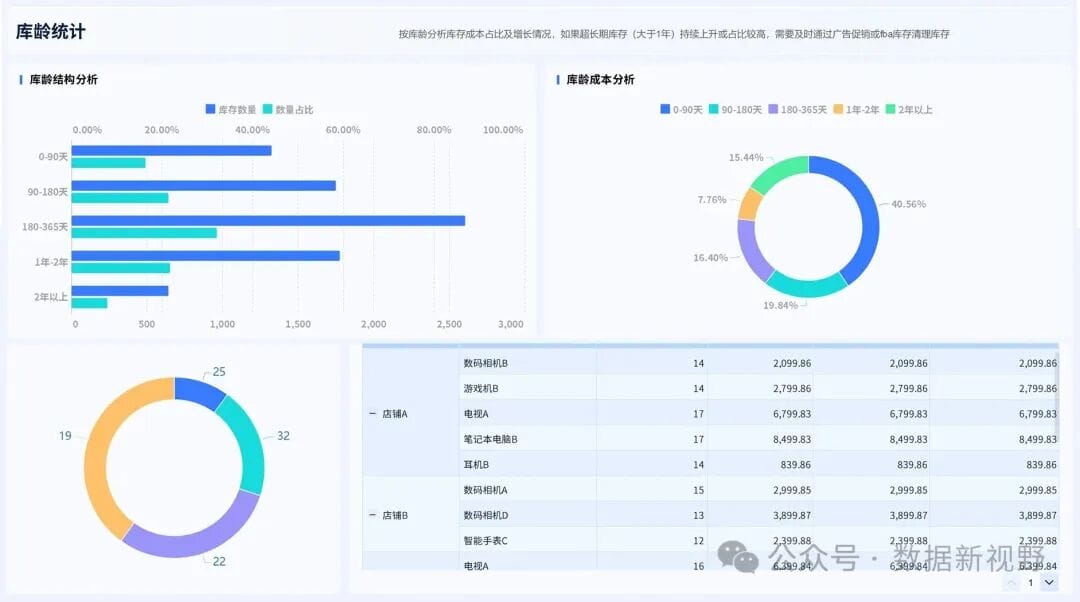1080x602 pixels.
Task: Select the 电视A row under 店铺A
Action: (758, 414)
